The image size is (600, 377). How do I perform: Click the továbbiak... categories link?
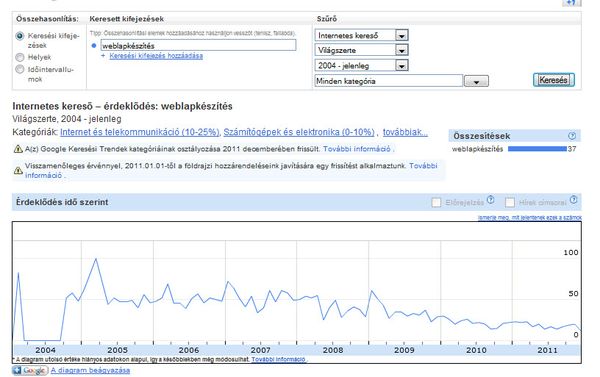tap(405, 132)
